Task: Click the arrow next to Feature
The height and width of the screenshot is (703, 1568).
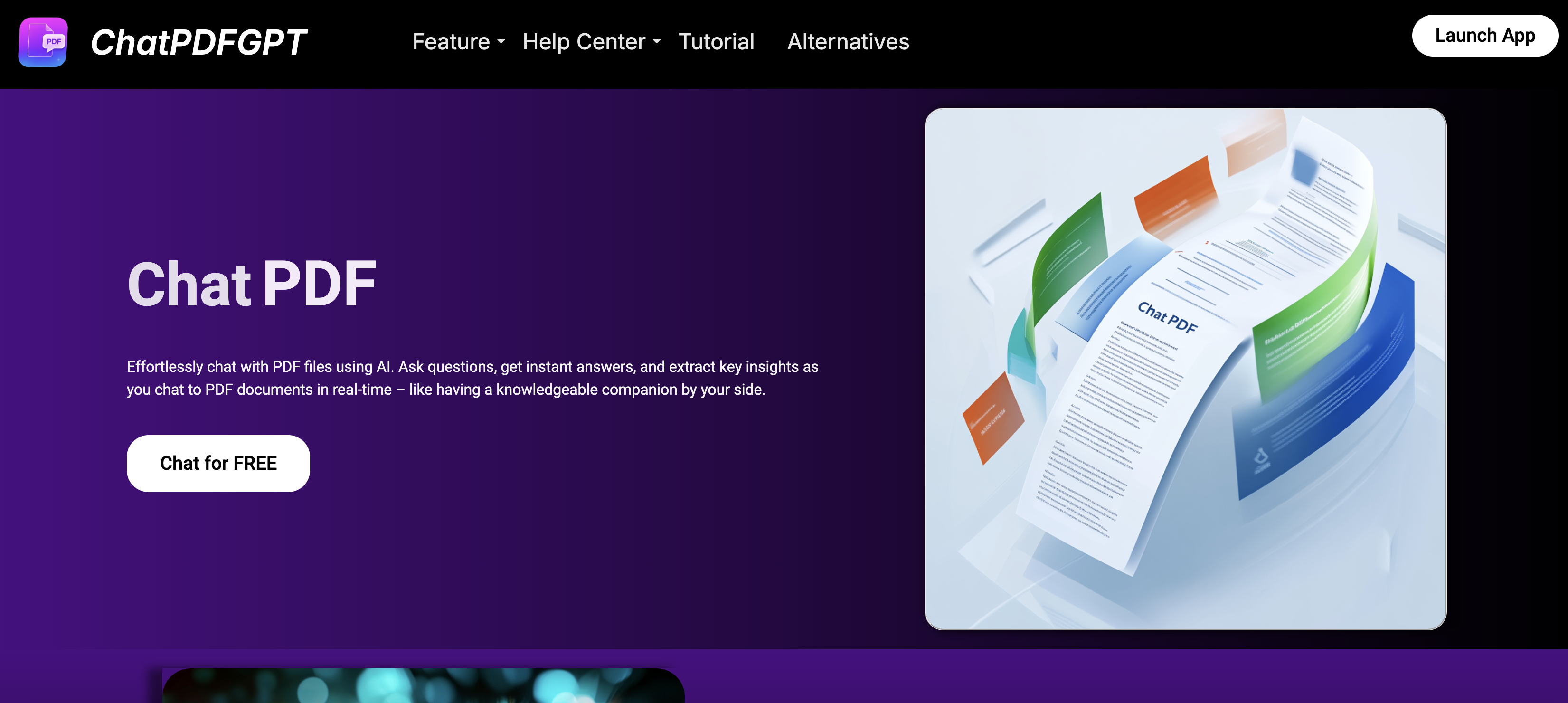Action: click(501, 42)
